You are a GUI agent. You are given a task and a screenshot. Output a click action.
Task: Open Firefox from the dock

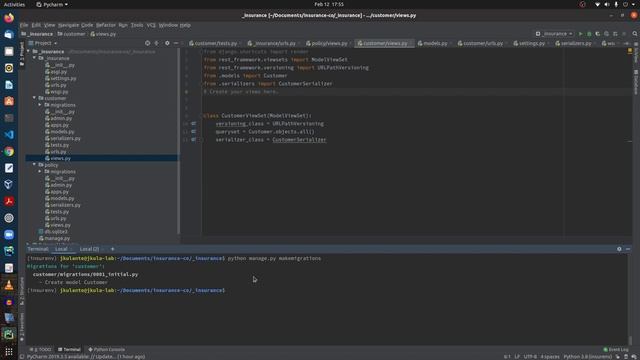pyautogui.click(x=9, y=18)
